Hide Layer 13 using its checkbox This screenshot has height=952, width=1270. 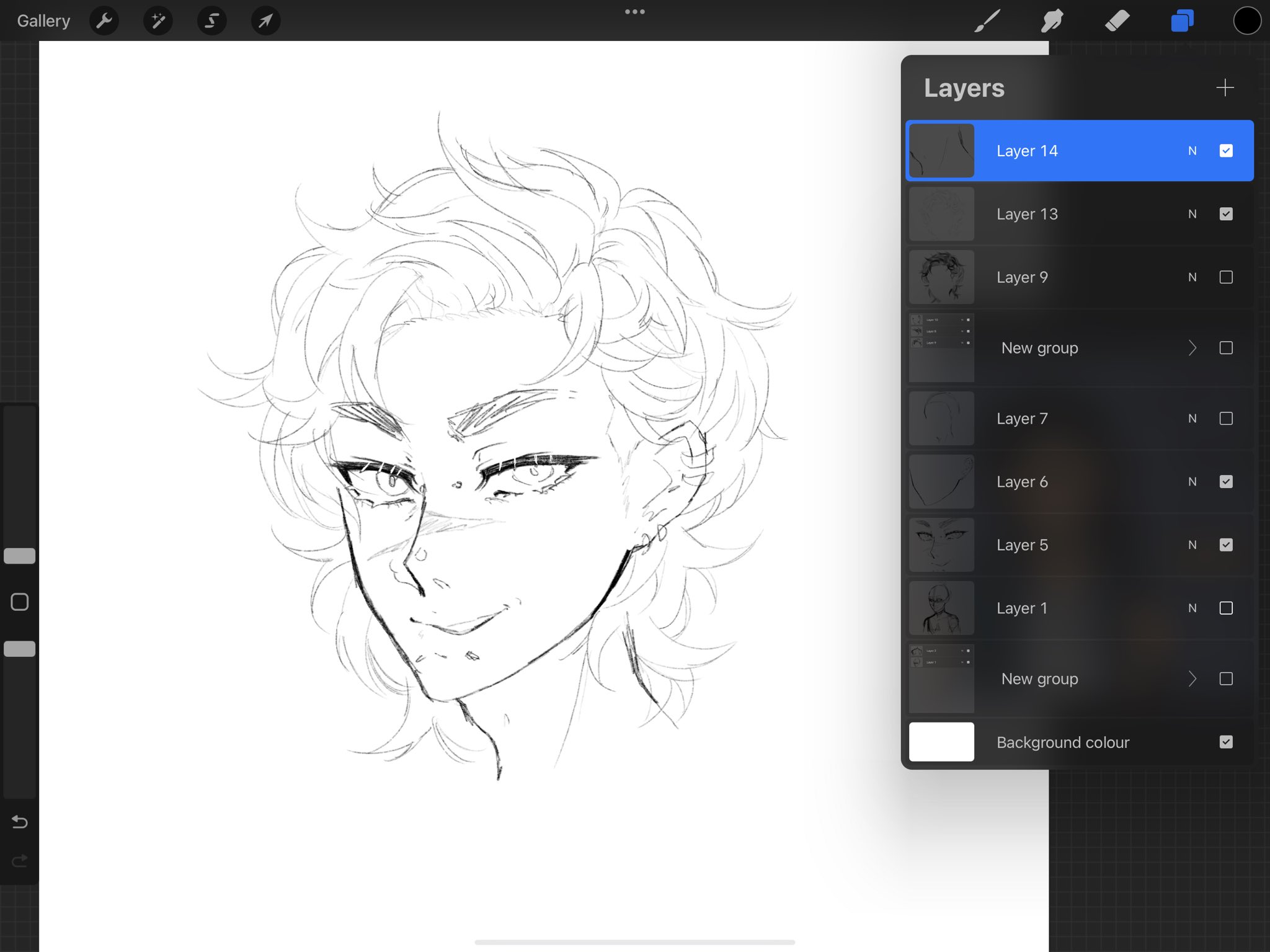point(1226,214)
